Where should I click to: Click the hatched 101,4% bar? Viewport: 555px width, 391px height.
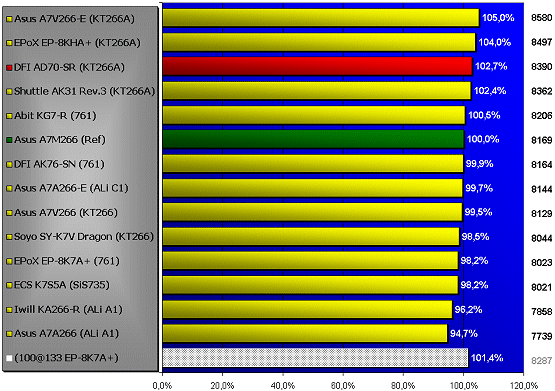point(315,357)
